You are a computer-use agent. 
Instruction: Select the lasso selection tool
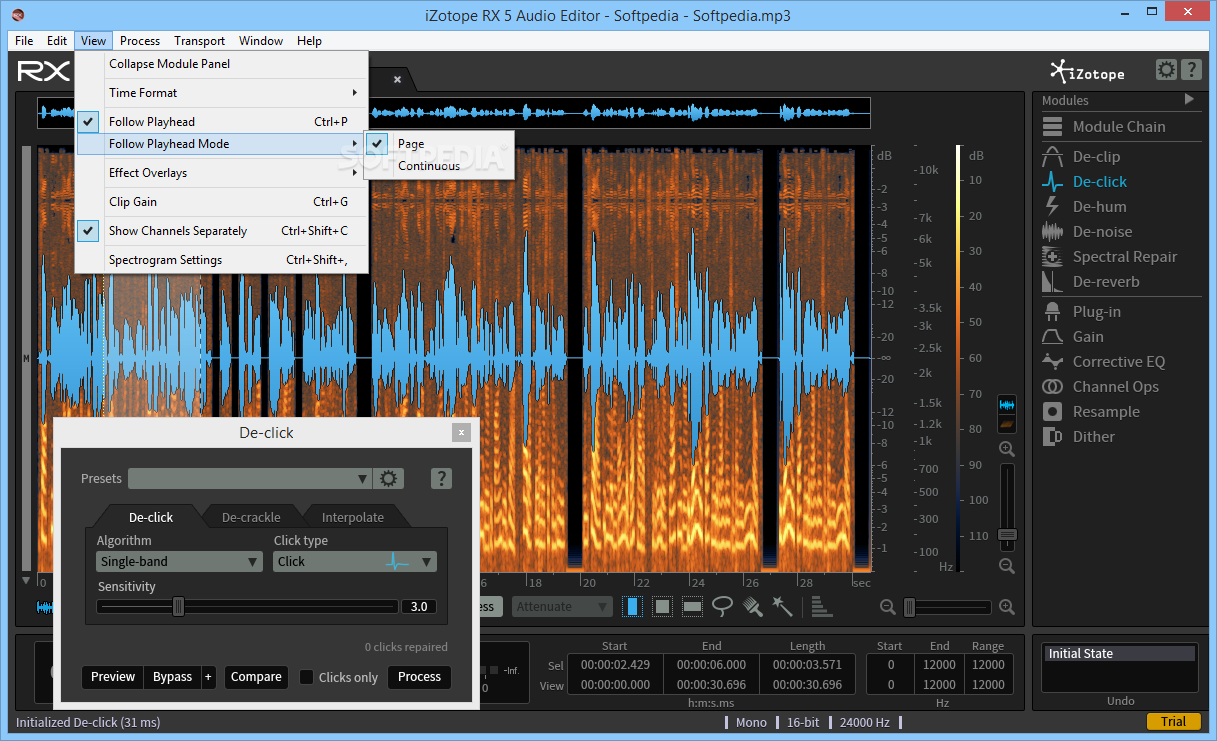722,607
